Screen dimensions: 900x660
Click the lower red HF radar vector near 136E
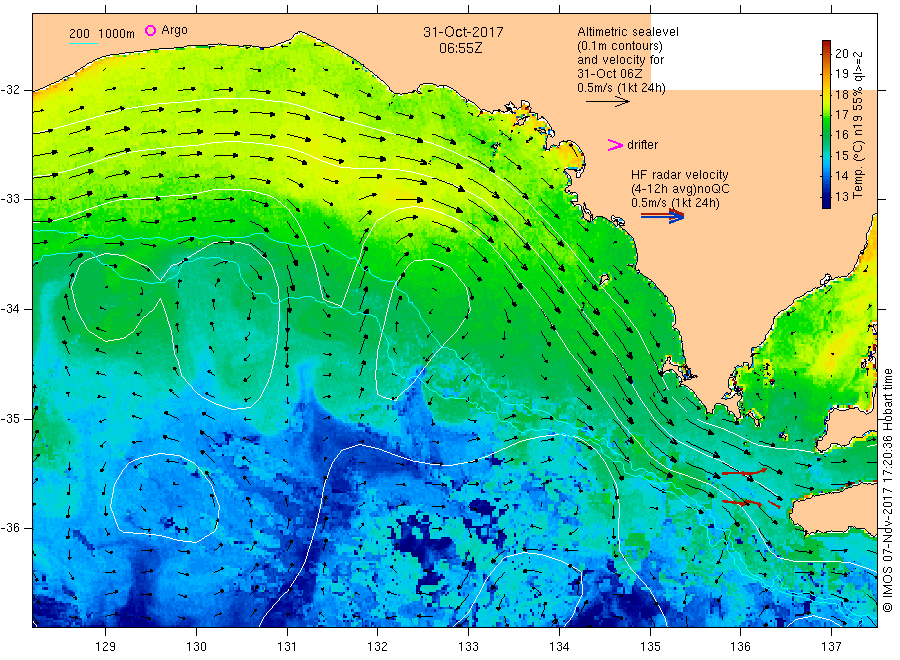click(x=742, y=503)
